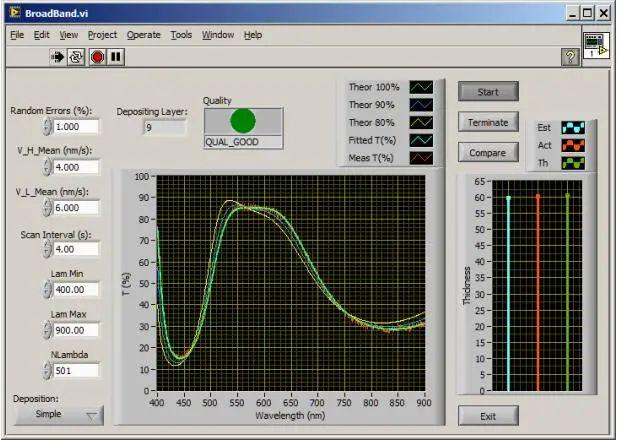Click the NLambda stepper arrows
This screenshot has width=618, height=441.
(47, 371)
